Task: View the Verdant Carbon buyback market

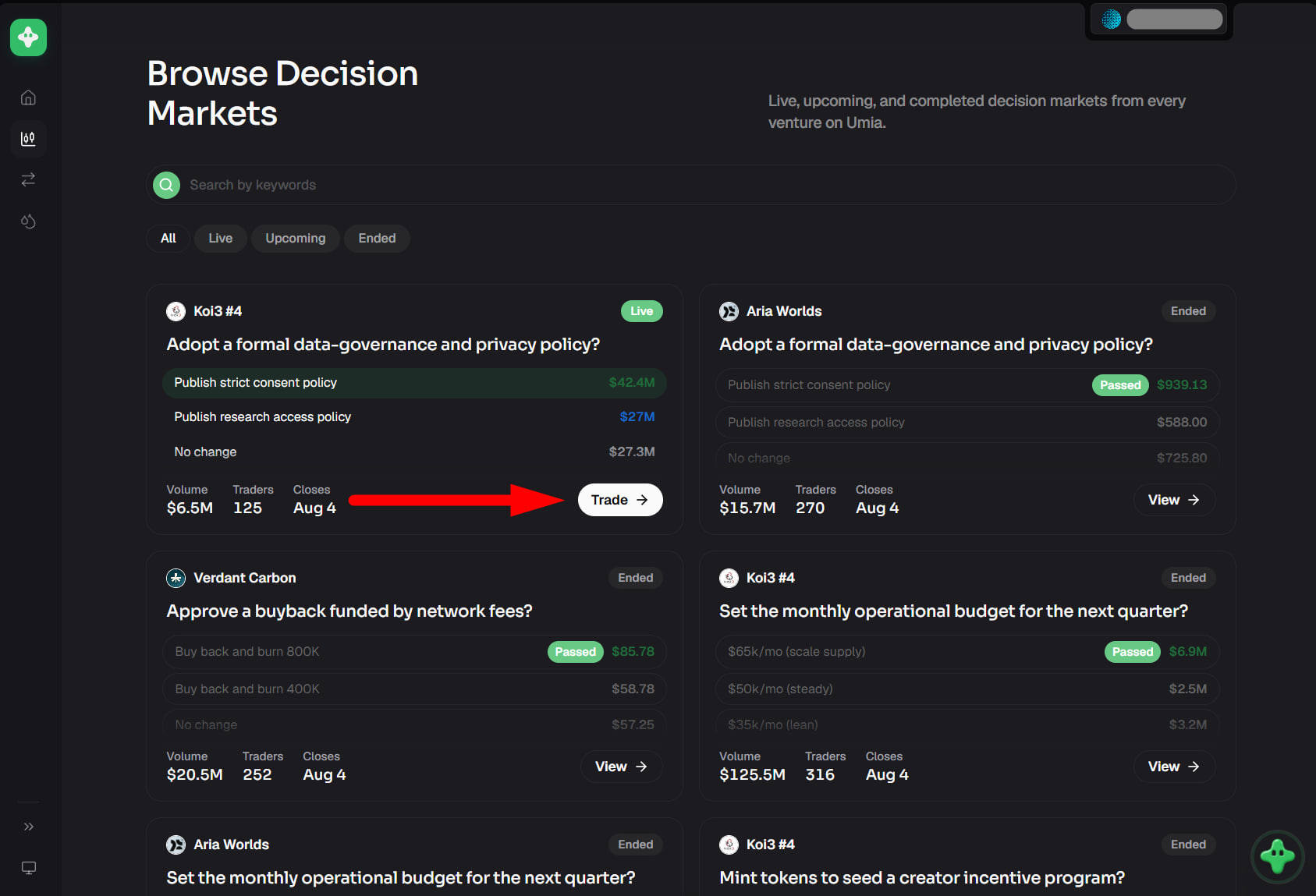Action: point(621,767)
